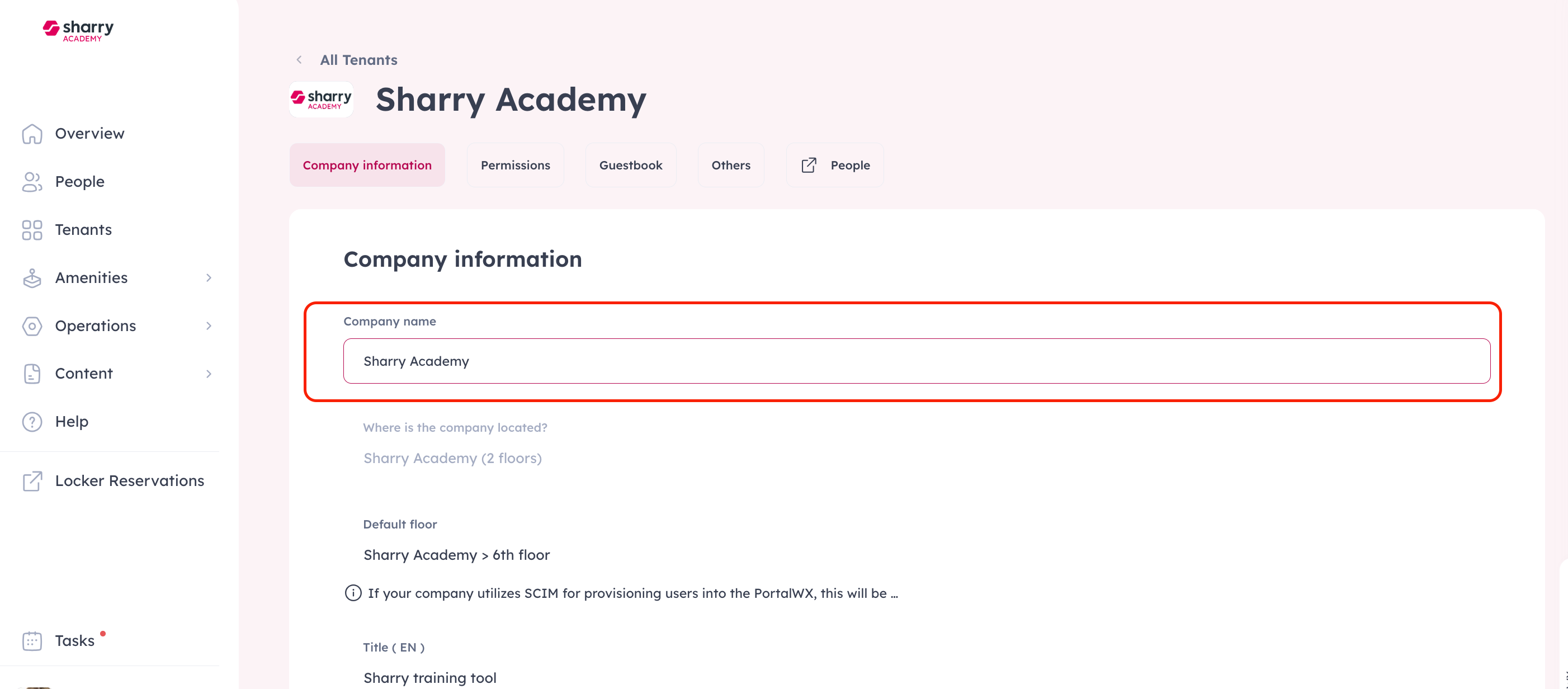Click the Amenities icon in sidebar
The height and width of the screenshot is (689, 1568).
tap(32, 278)
